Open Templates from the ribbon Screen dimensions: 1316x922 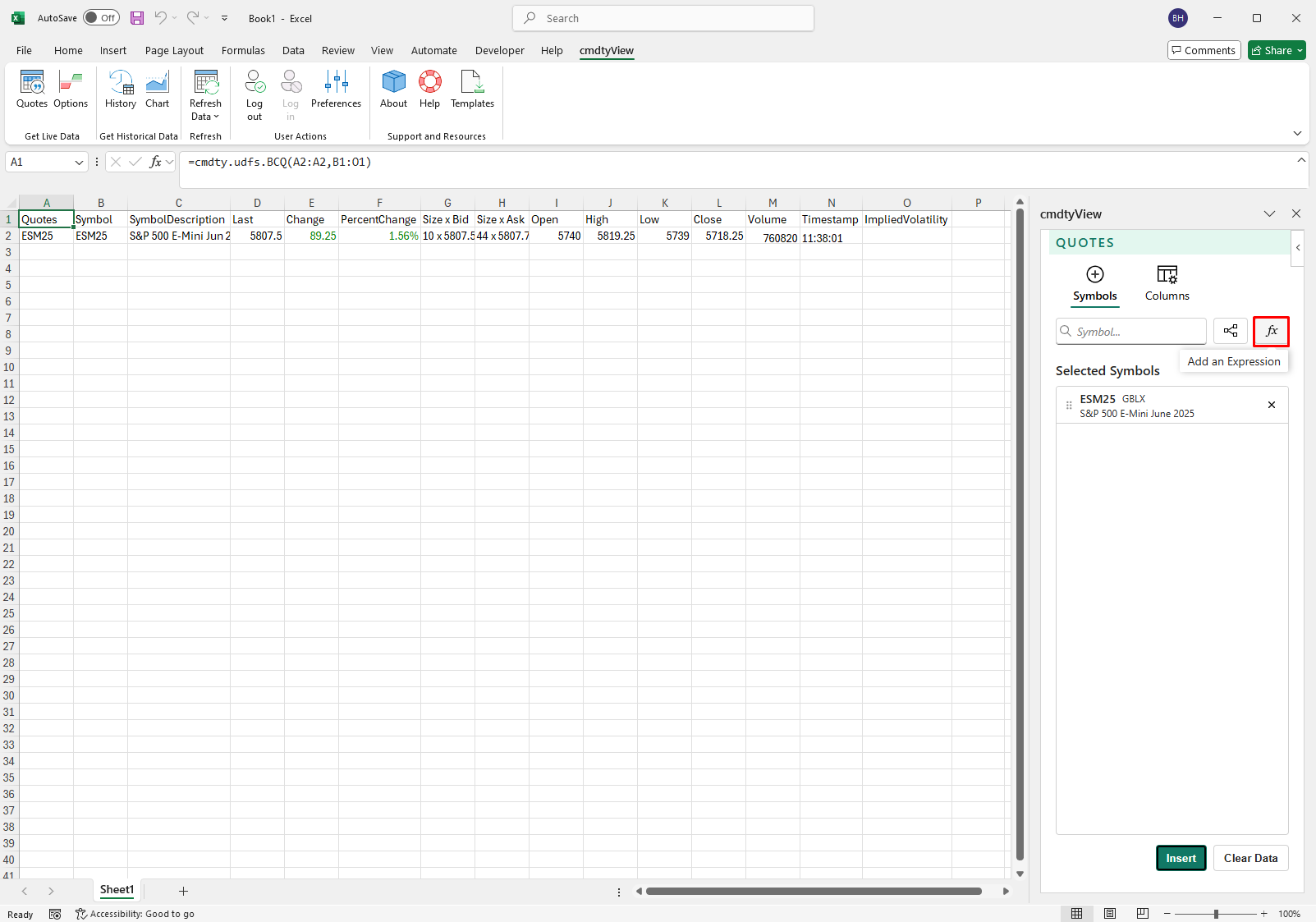tap(472, 89)
